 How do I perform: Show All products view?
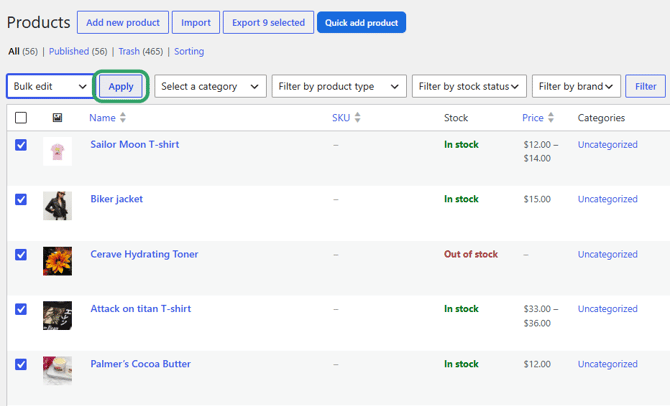(x=14, y=51)
